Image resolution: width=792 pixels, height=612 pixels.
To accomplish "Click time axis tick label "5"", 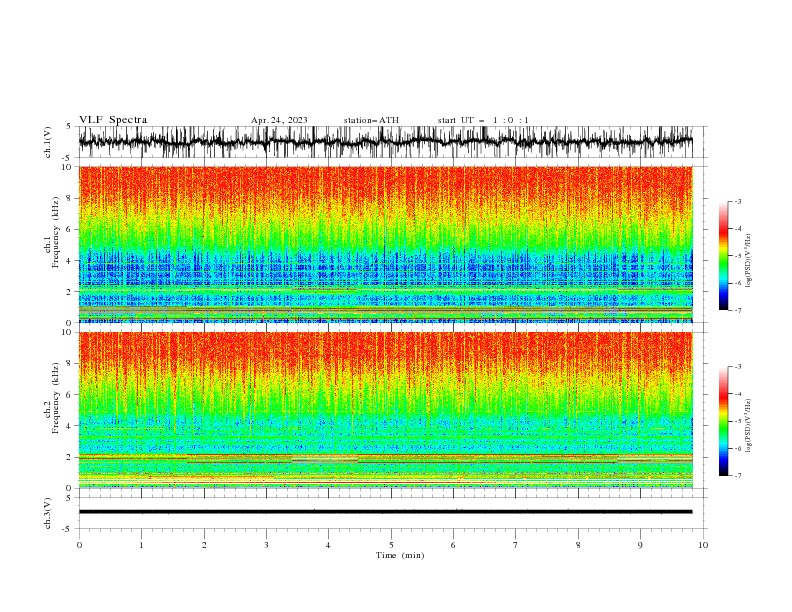I will click(x=391, y=545).
